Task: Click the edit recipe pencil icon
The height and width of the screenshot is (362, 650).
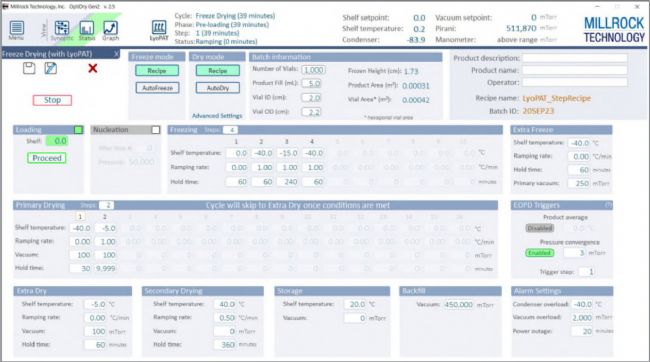Action: coord(51,68)
